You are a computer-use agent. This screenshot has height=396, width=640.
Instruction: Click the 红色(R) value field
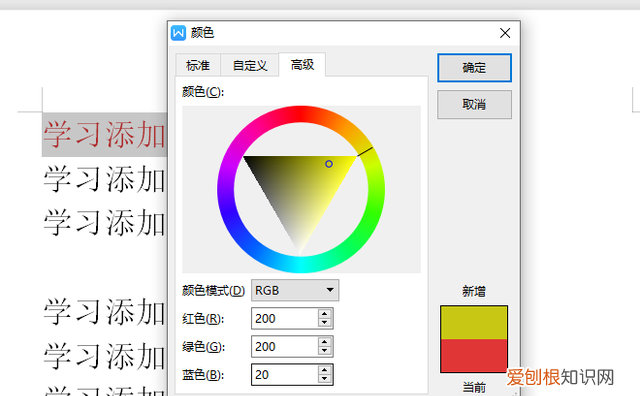pos(284,318)
